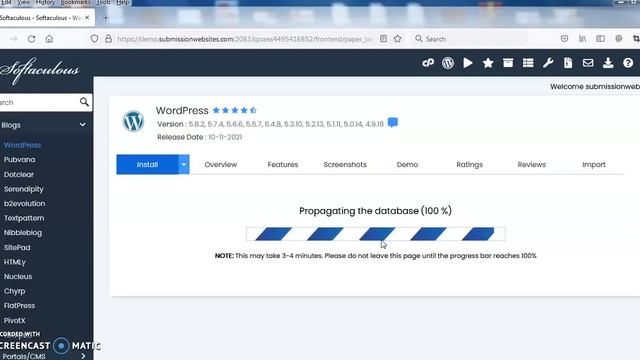Focus the sidebar script search field
This screenshot has width=640, height=360.
click(x=39, y=102)
